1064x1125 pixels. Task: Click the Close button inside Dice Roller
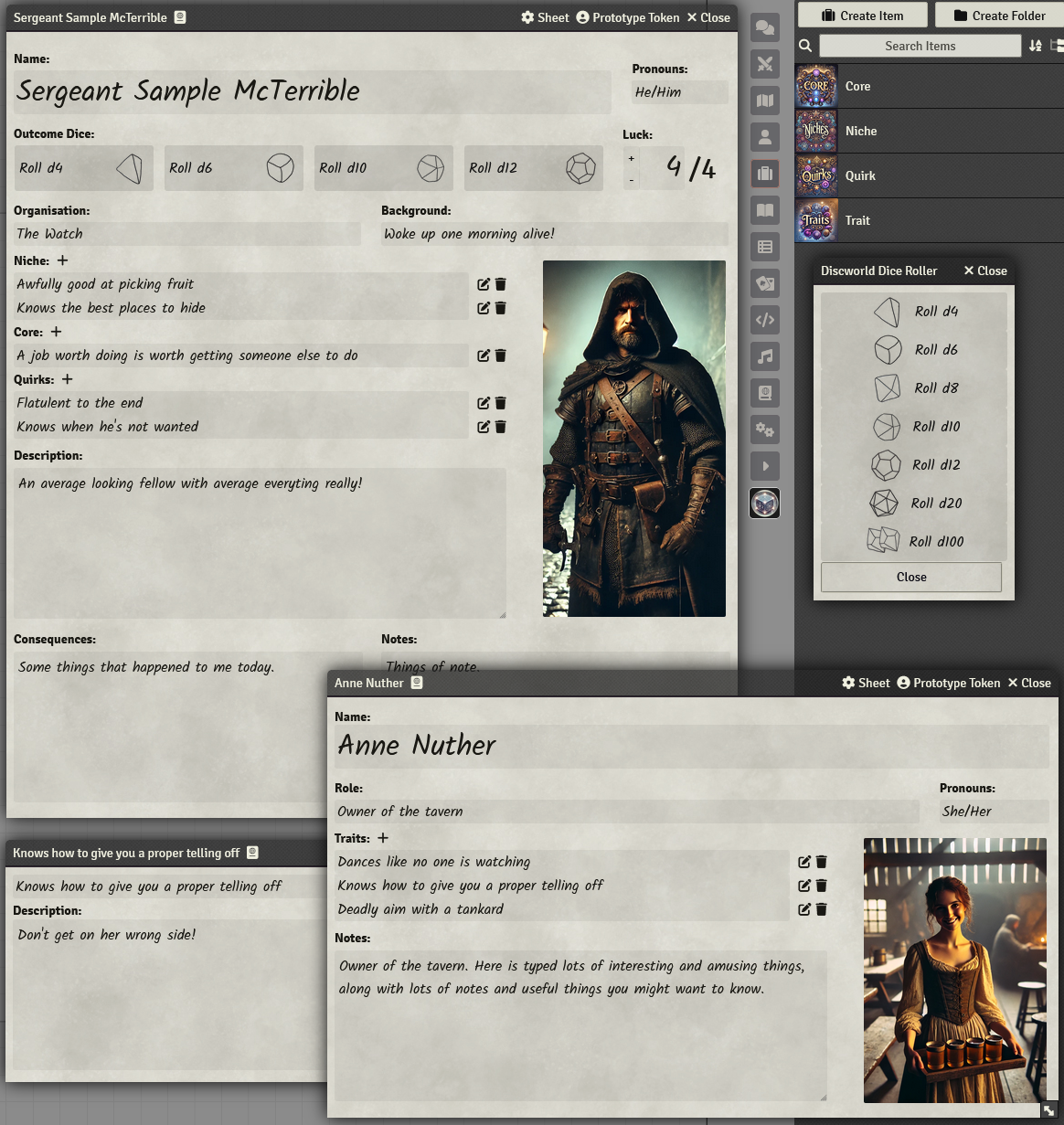tap(911, 578)
